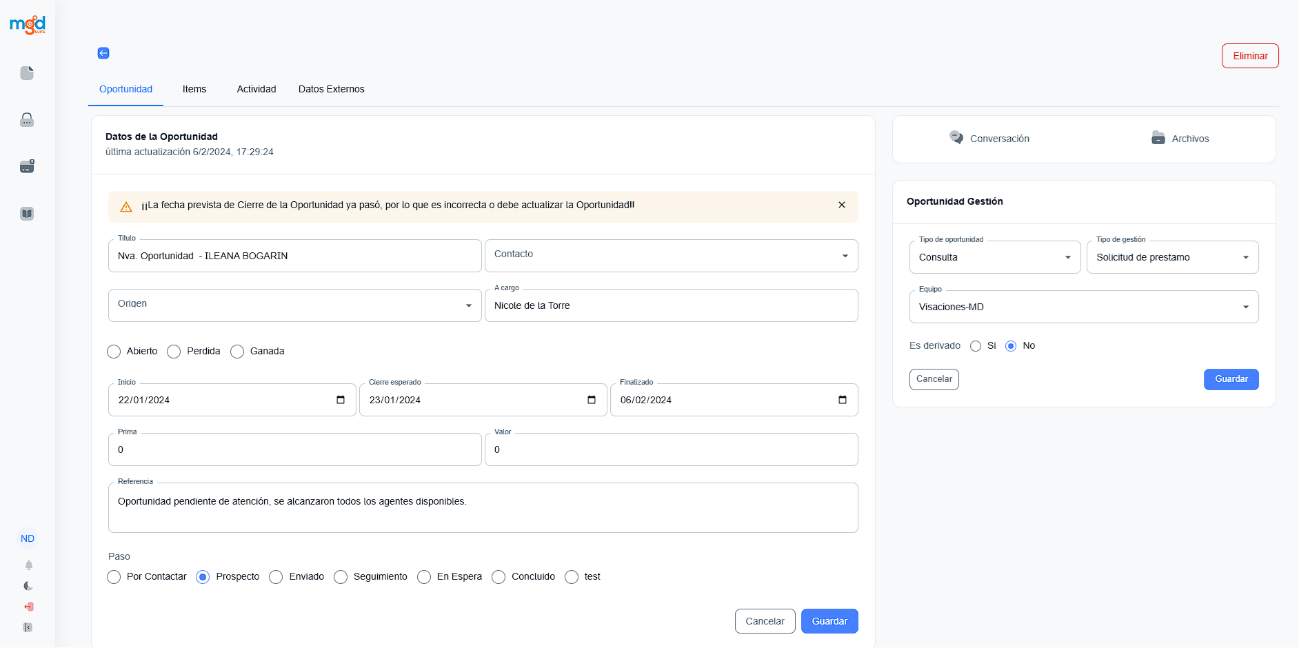Screen dimensions: 1299x648
Task: Choose the Seguimiento step option
Action: [x=341, y=577]
